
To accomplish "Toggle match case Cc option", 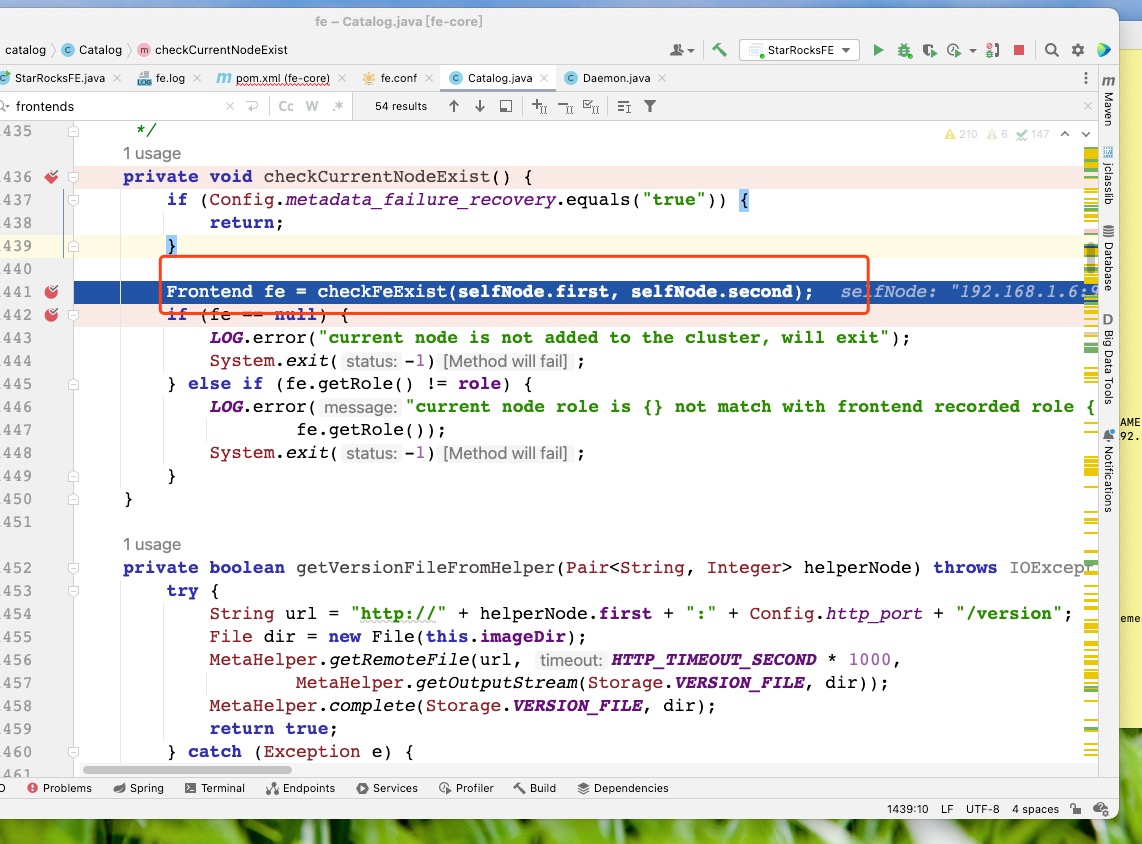I will point(286,106).
